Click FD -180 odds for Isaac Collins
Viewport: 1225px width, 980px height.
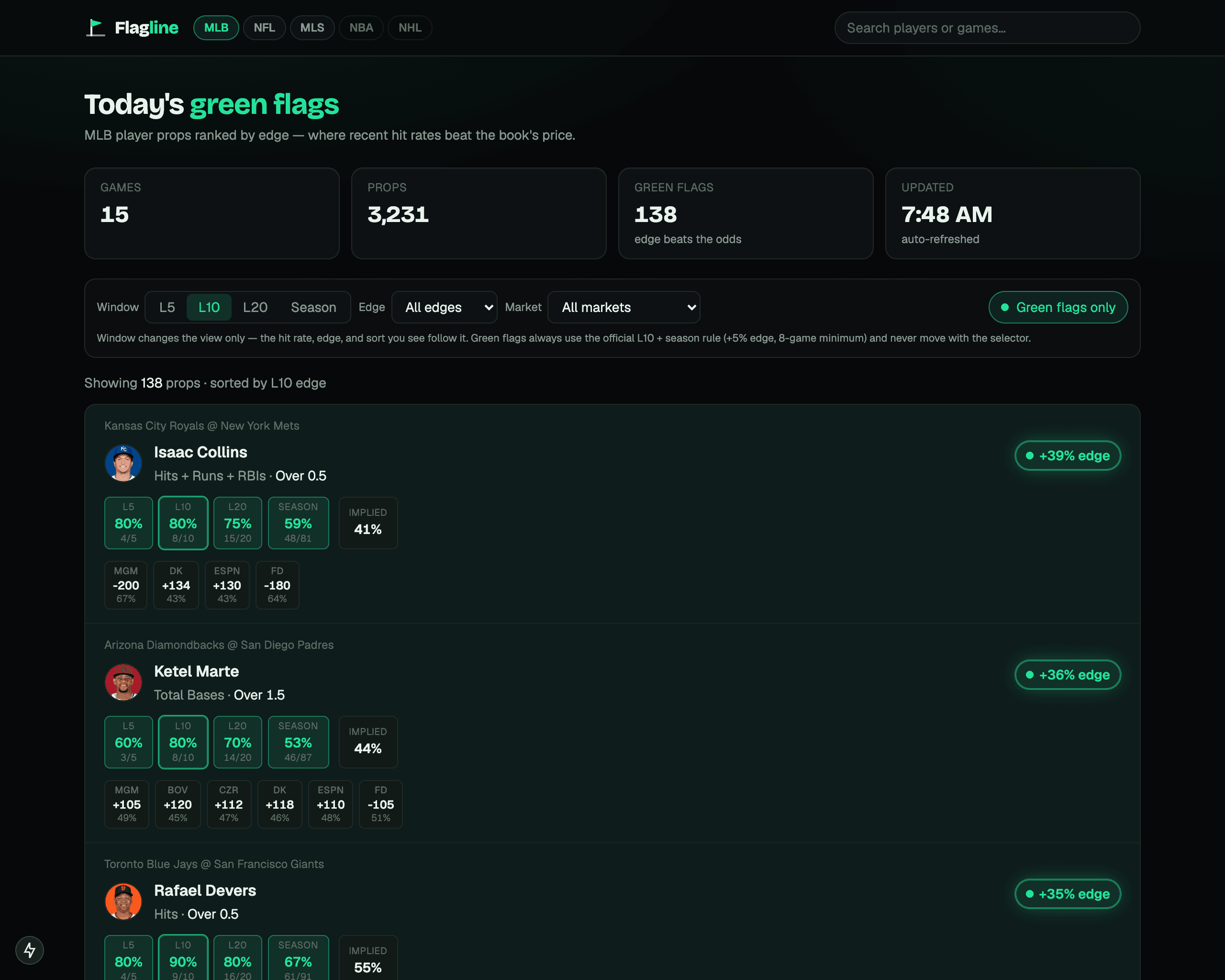[277, 585]
